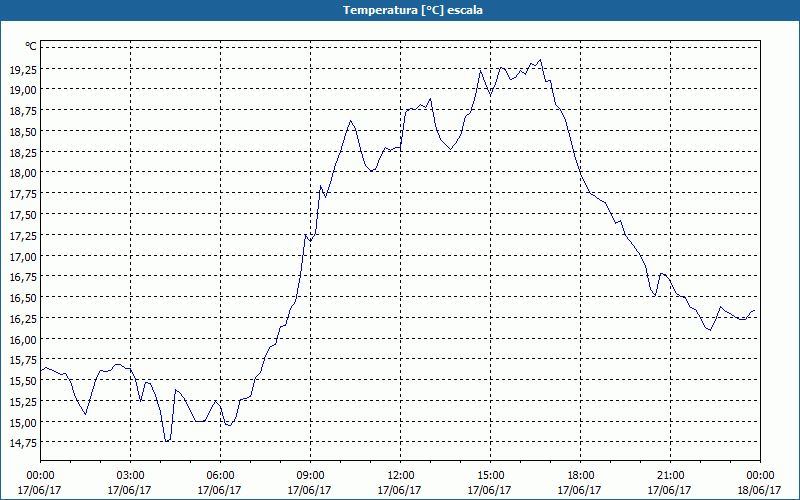Click the 15:00 time axis label
800x500 pixels.
(490, 476)
